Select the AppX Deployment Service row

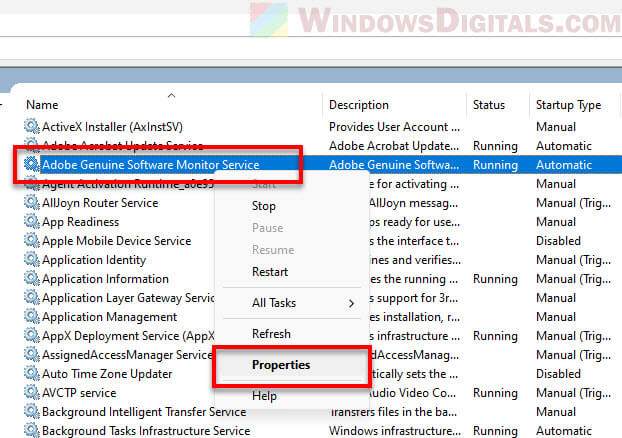(128, 336)
